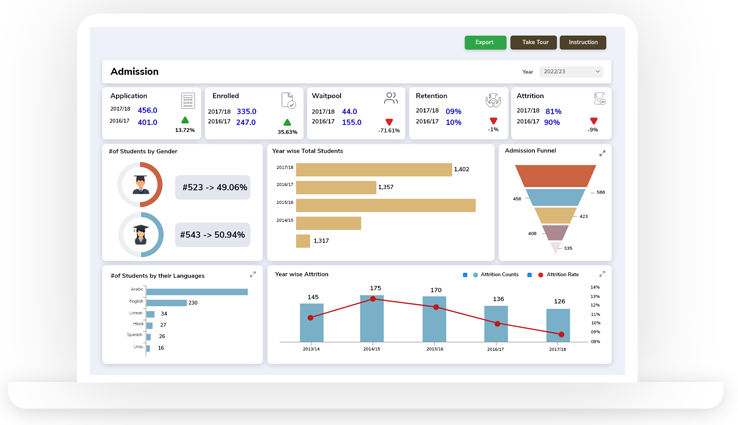
Task: Click the blue Attrition Counts legend dot
Action: point(475,275)
